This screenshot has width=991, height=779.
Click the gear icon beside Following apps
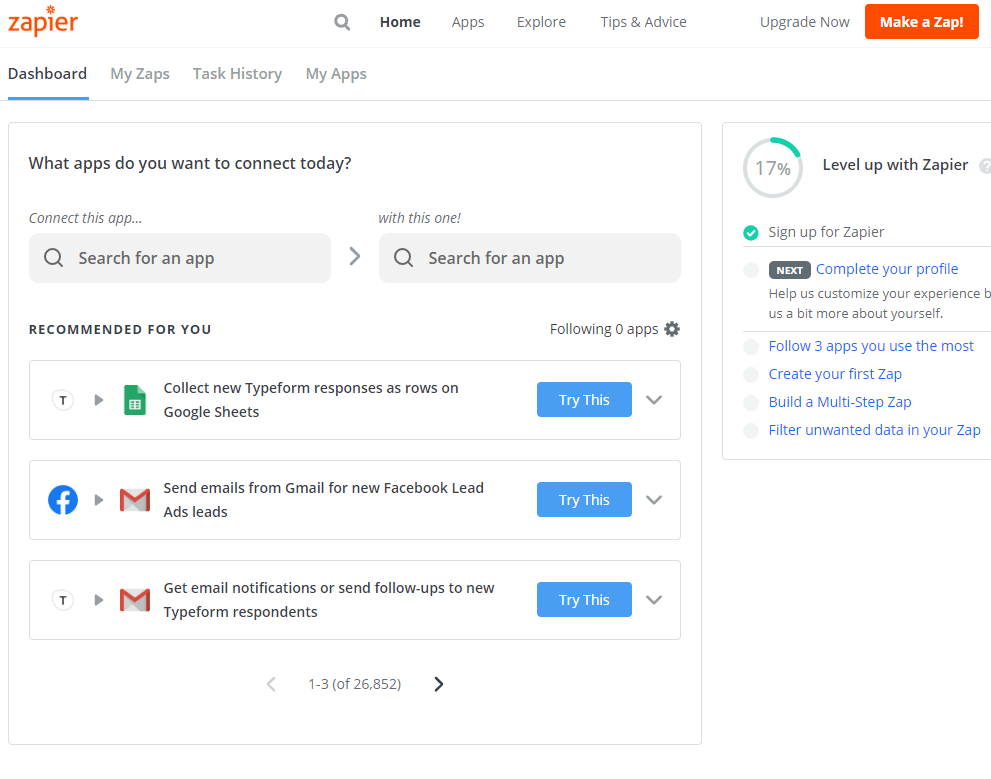[672, 329]
